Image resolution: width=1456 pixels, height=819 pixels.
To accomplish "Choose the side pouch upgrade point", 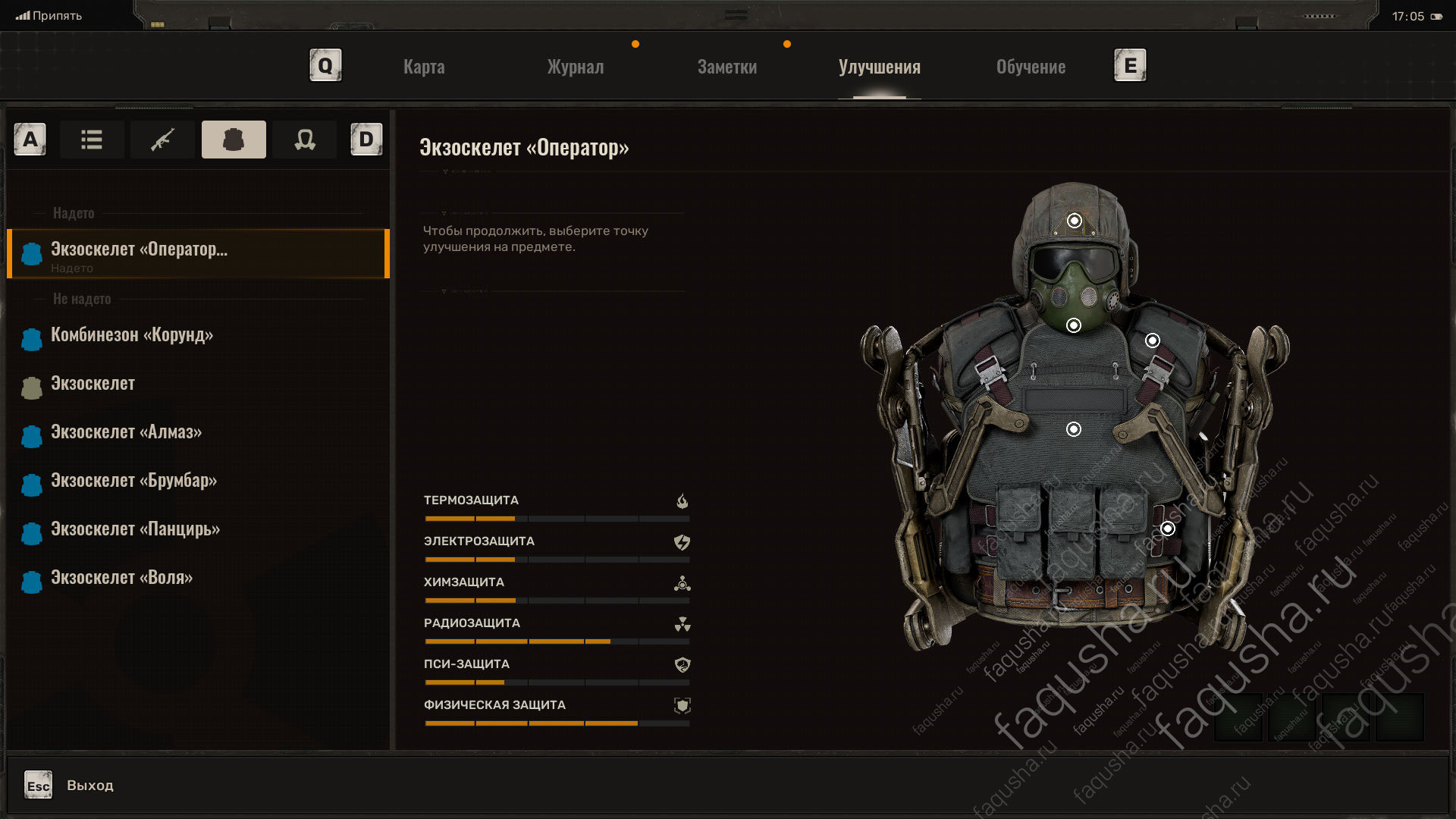I will point(1168,529).
